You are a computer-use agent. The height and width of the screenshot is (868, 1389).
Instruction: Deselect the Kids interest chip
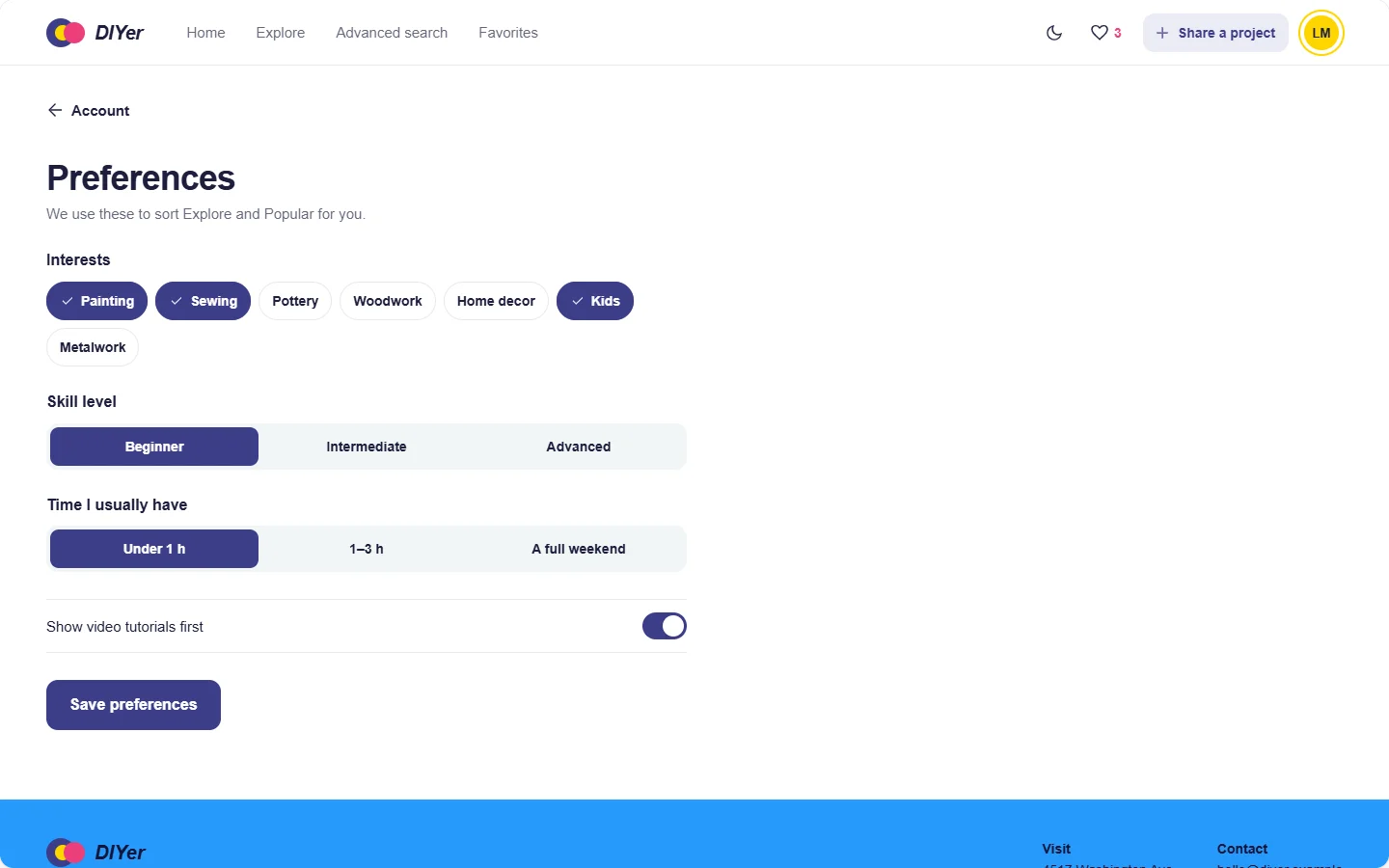(595, 301)
